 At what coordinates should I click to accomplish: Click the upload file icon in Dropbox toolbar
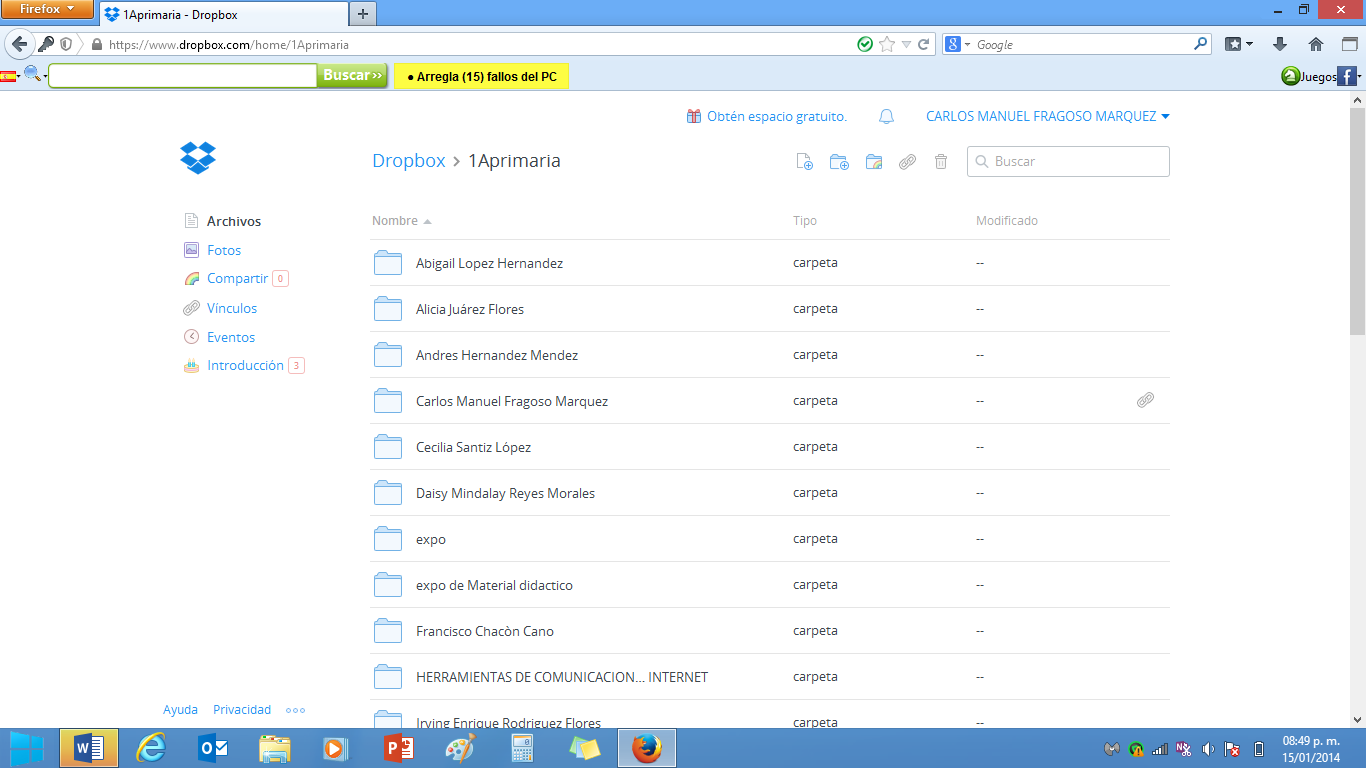(x=804, y=162)
